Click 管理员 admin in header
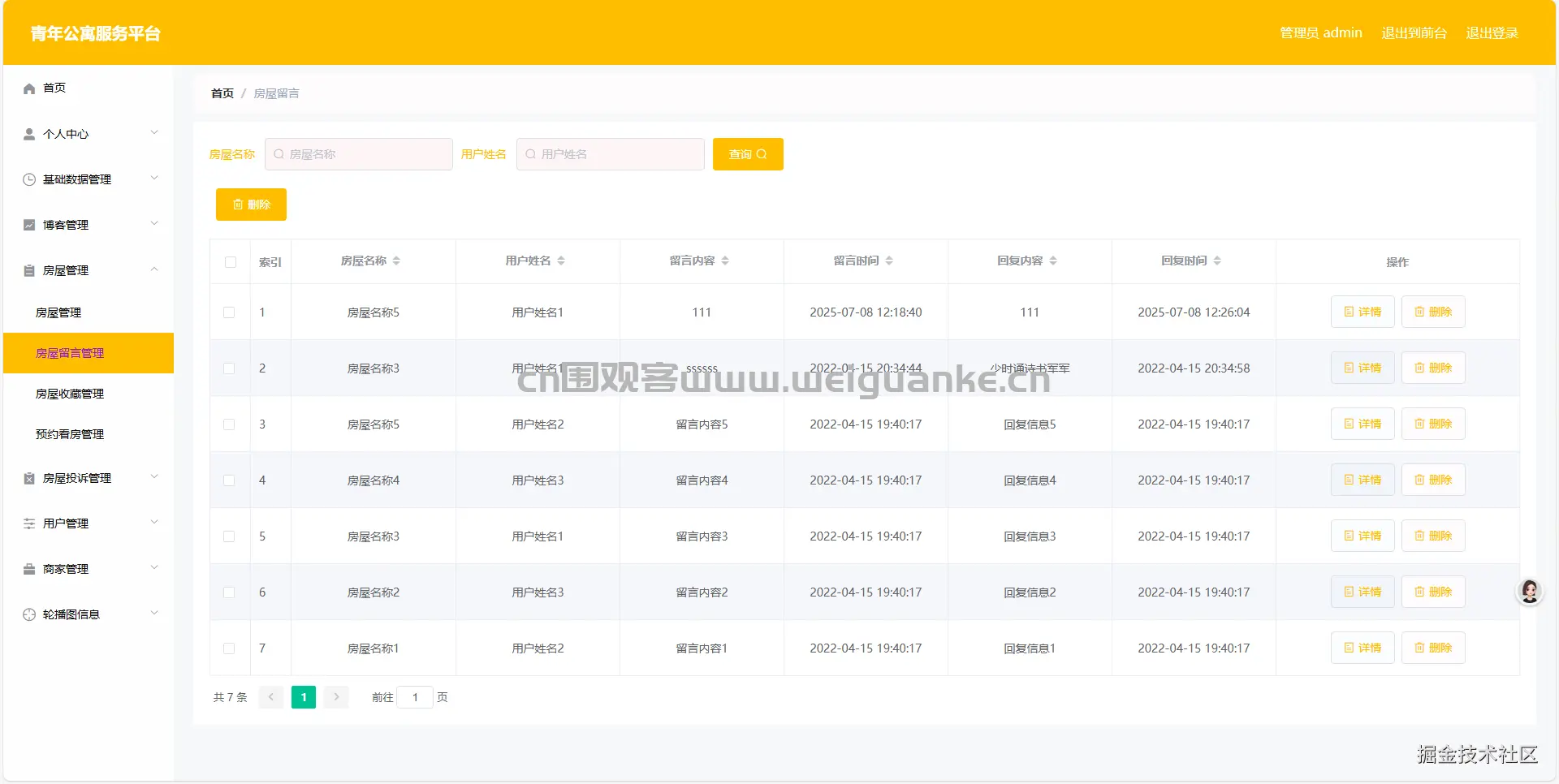1559x784 pixels. coord(1321,33)
